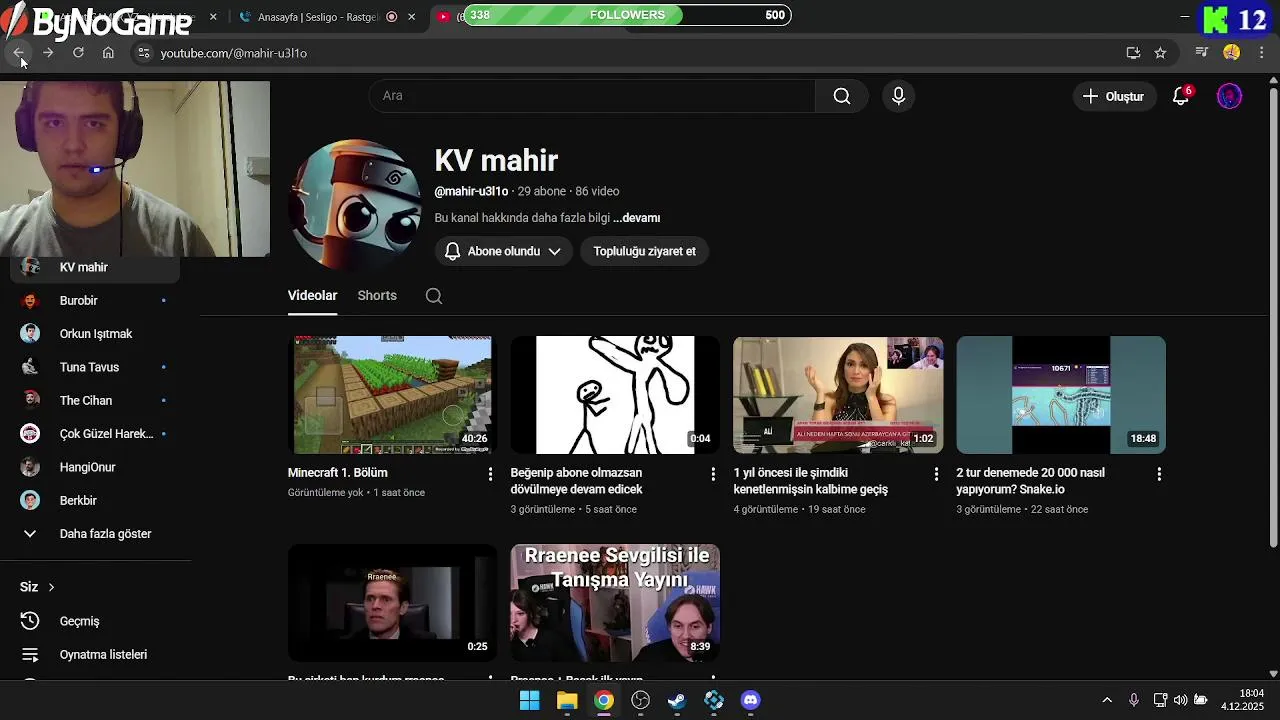Open options for Beğenip abone olmazsan video
The width and height of the screenshot is (1280, 720).
(713, 474)
